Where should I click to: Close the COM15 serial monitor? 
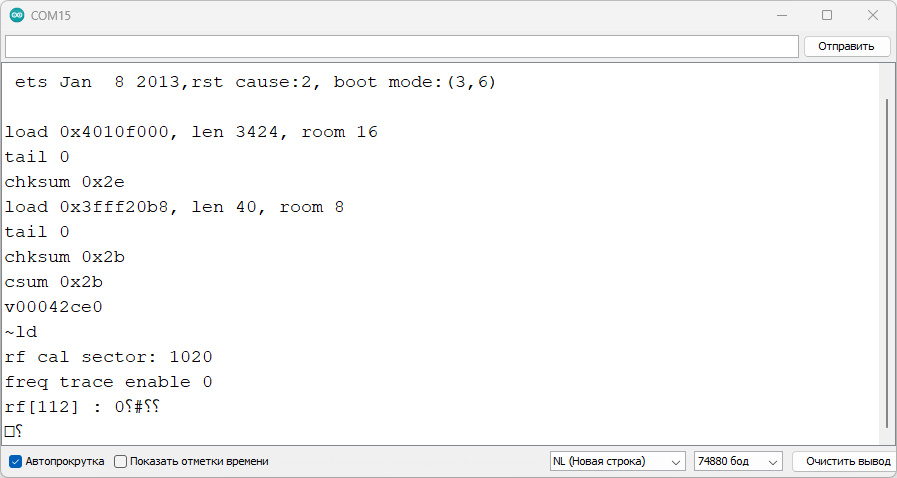[x=873, y=16]
